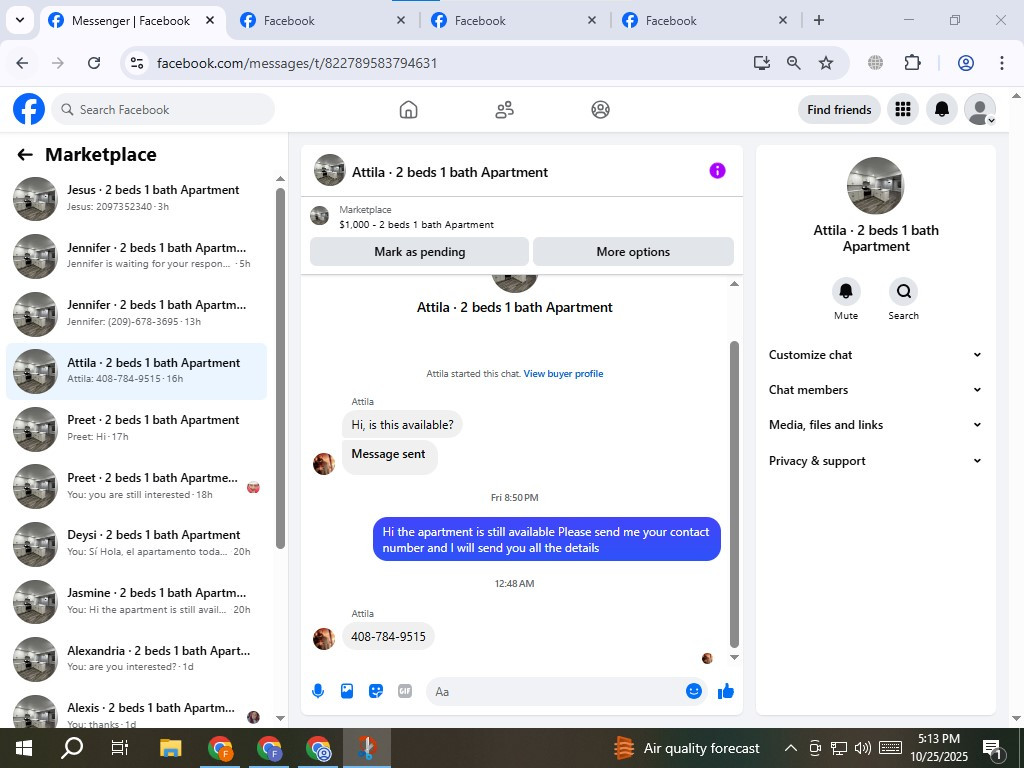Click the Search Facebook field

coord(163,110)
